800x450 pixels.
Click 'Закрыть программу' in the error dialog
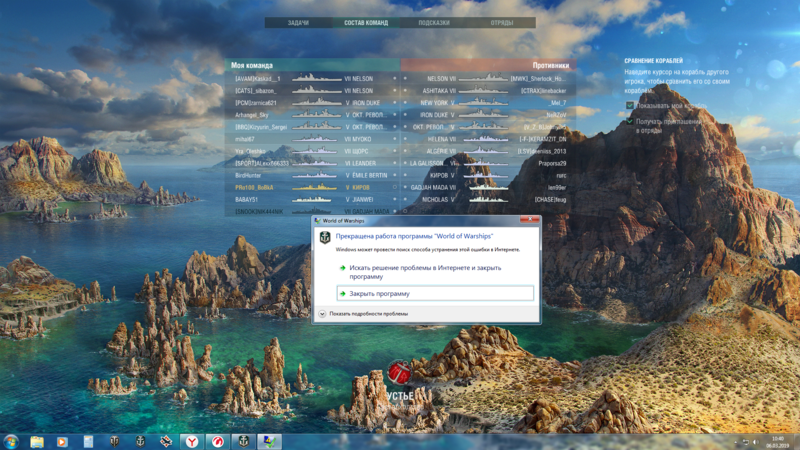tap(435, 293)
